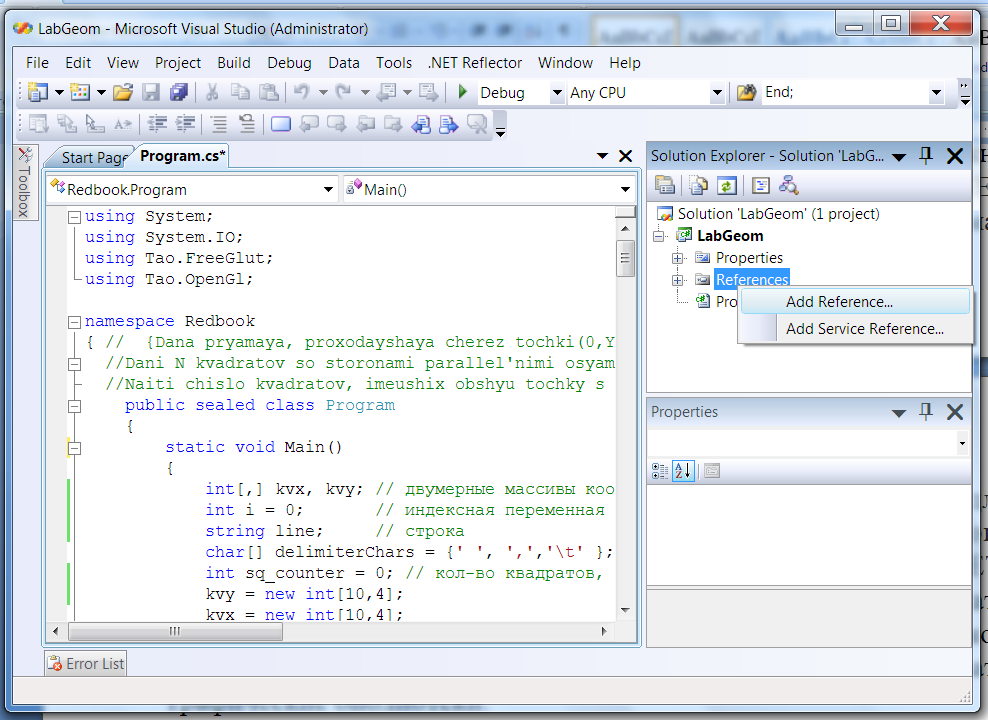Open the .NET Reflector menu

point(475,63)
